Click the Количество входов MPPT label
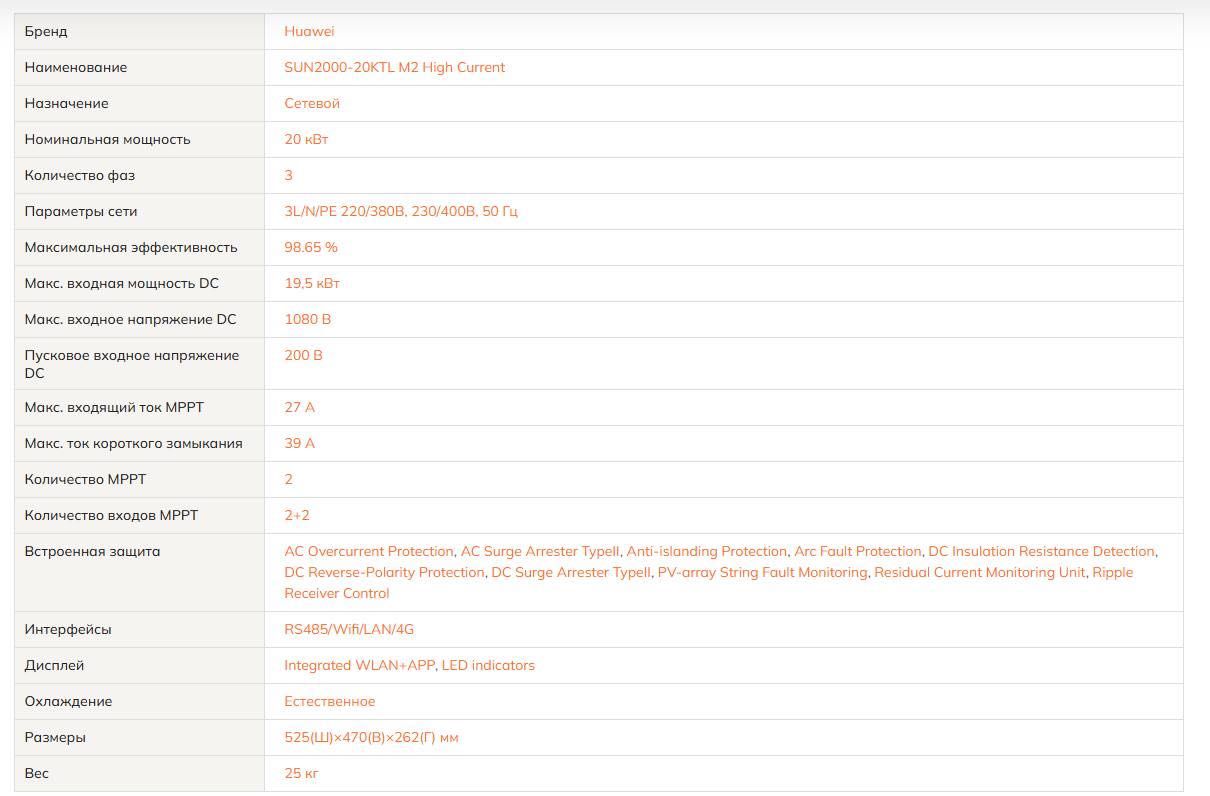 [112, 515]
